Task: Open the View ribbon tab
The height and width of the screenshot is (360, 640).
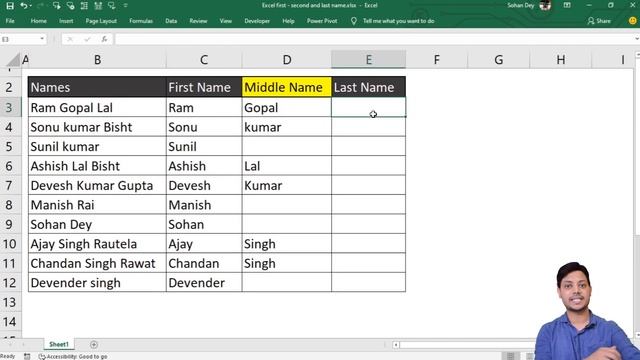Action: pos(226,21)
